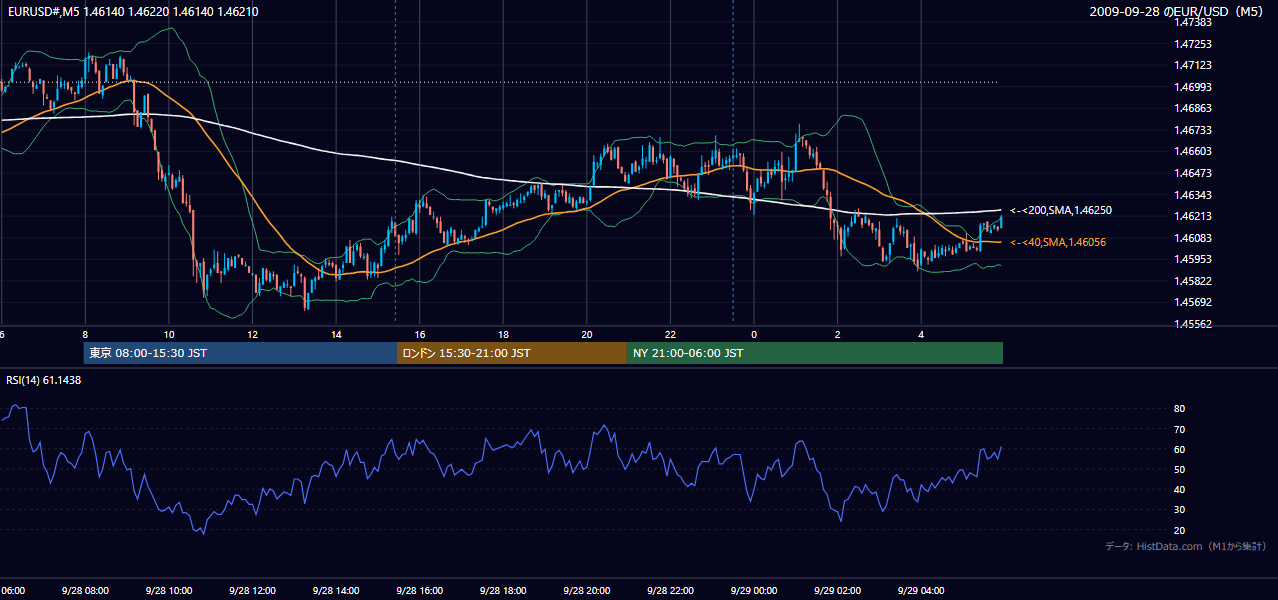Viewport: 1278px width, 600px height.
Task: Click RSI axis level 30
Action: 1179,510
